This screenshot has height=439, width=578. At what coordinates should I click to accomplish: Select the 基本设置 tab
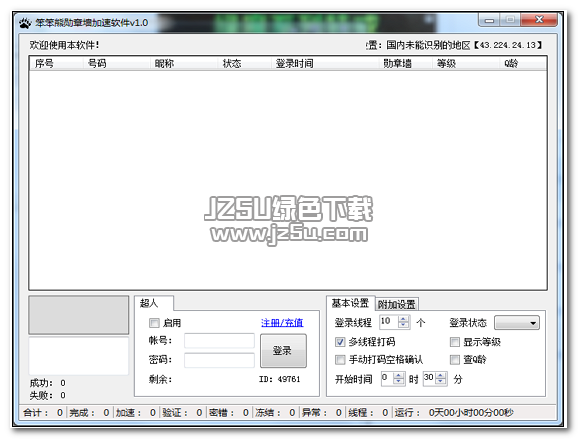(351, 303)
